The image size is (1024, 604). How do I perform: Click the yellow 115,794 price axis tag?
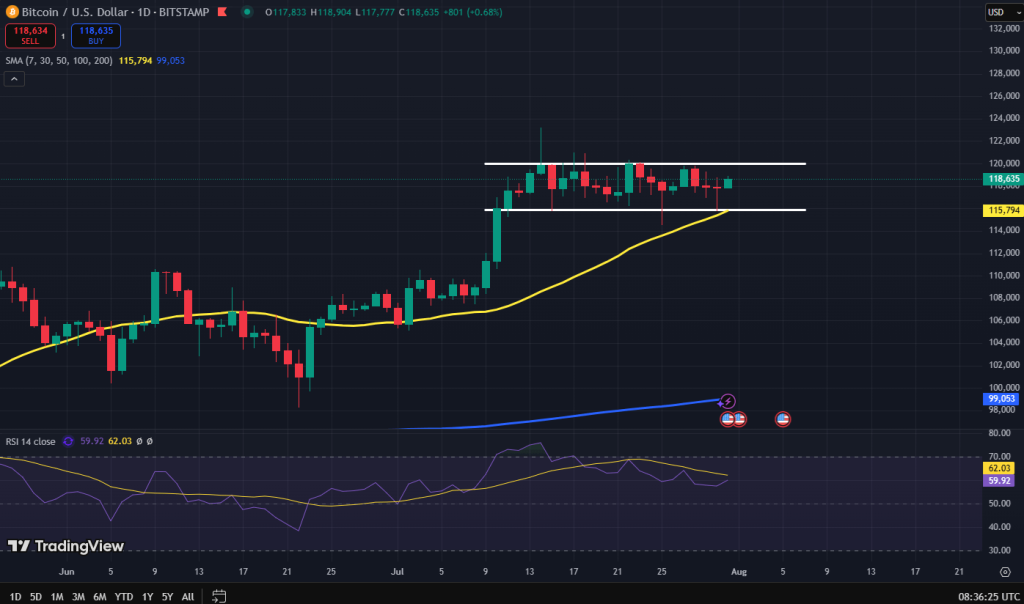coord(1002,210)
